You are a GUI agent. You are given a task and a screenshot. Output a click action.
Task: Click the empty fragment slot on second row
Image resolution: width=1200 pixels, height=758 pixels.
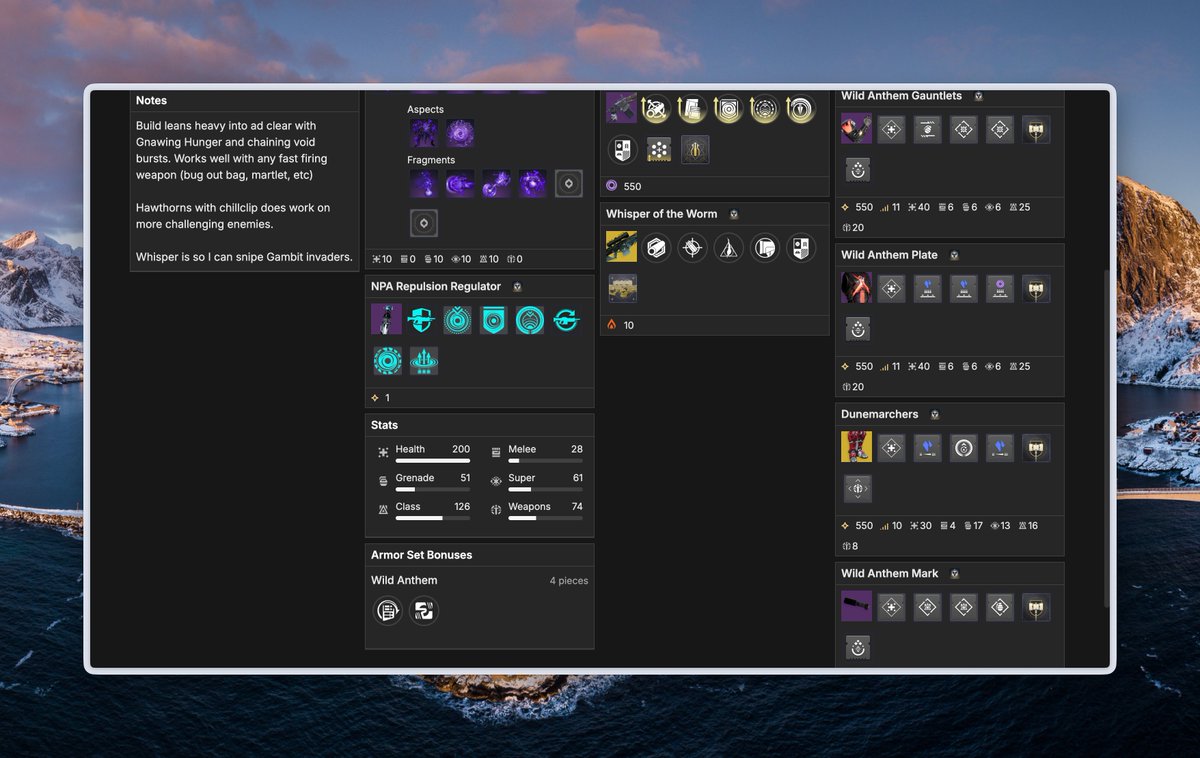pyautogui.click(x=424, y=223)
